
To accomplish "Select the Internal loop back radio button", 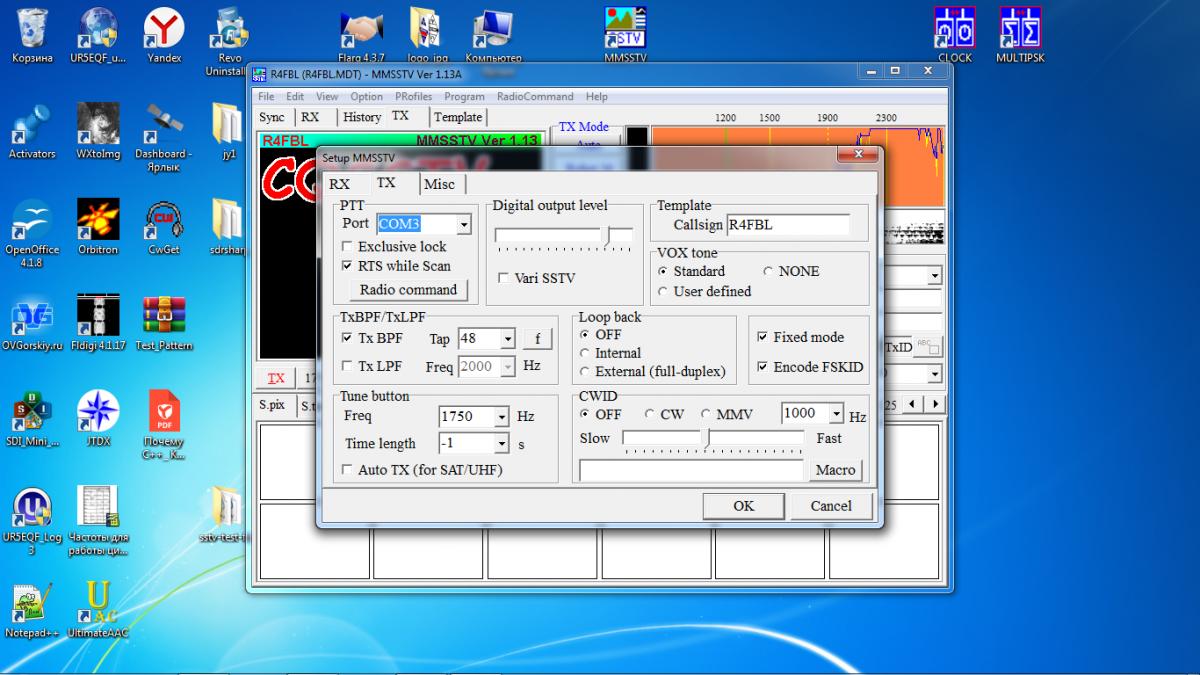I will 585,353.
